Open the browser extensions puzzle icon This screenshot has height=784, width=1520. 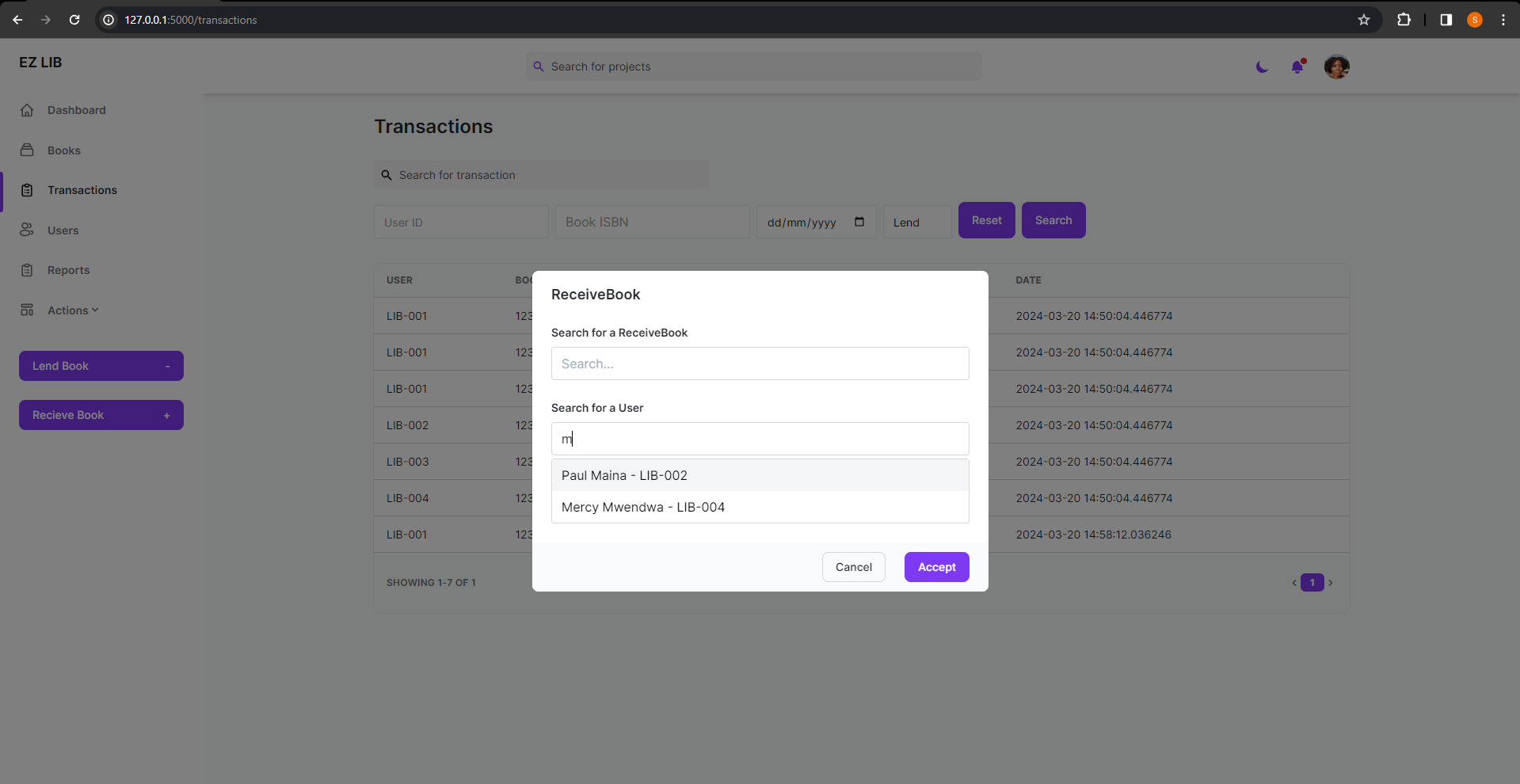tap(1404, 20)
